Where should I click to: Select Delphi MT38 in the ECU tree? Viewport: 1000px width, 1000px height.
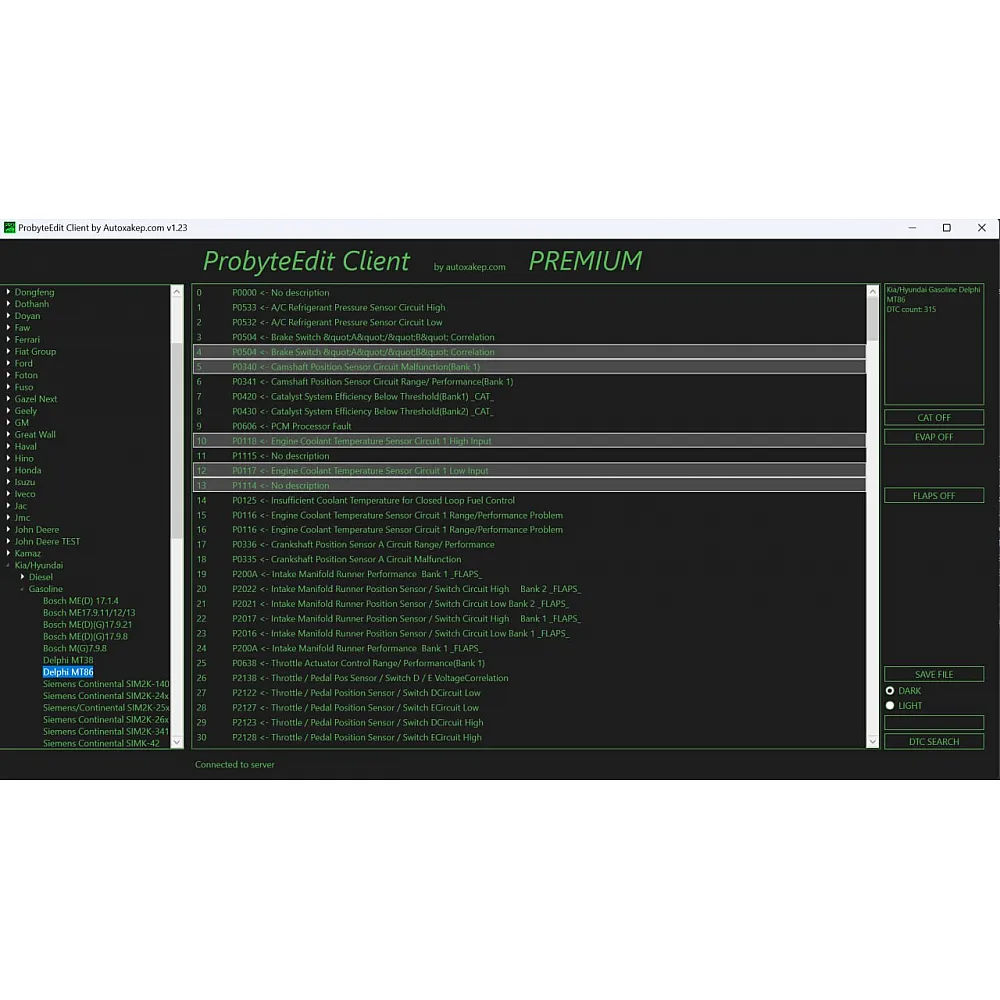68,660
